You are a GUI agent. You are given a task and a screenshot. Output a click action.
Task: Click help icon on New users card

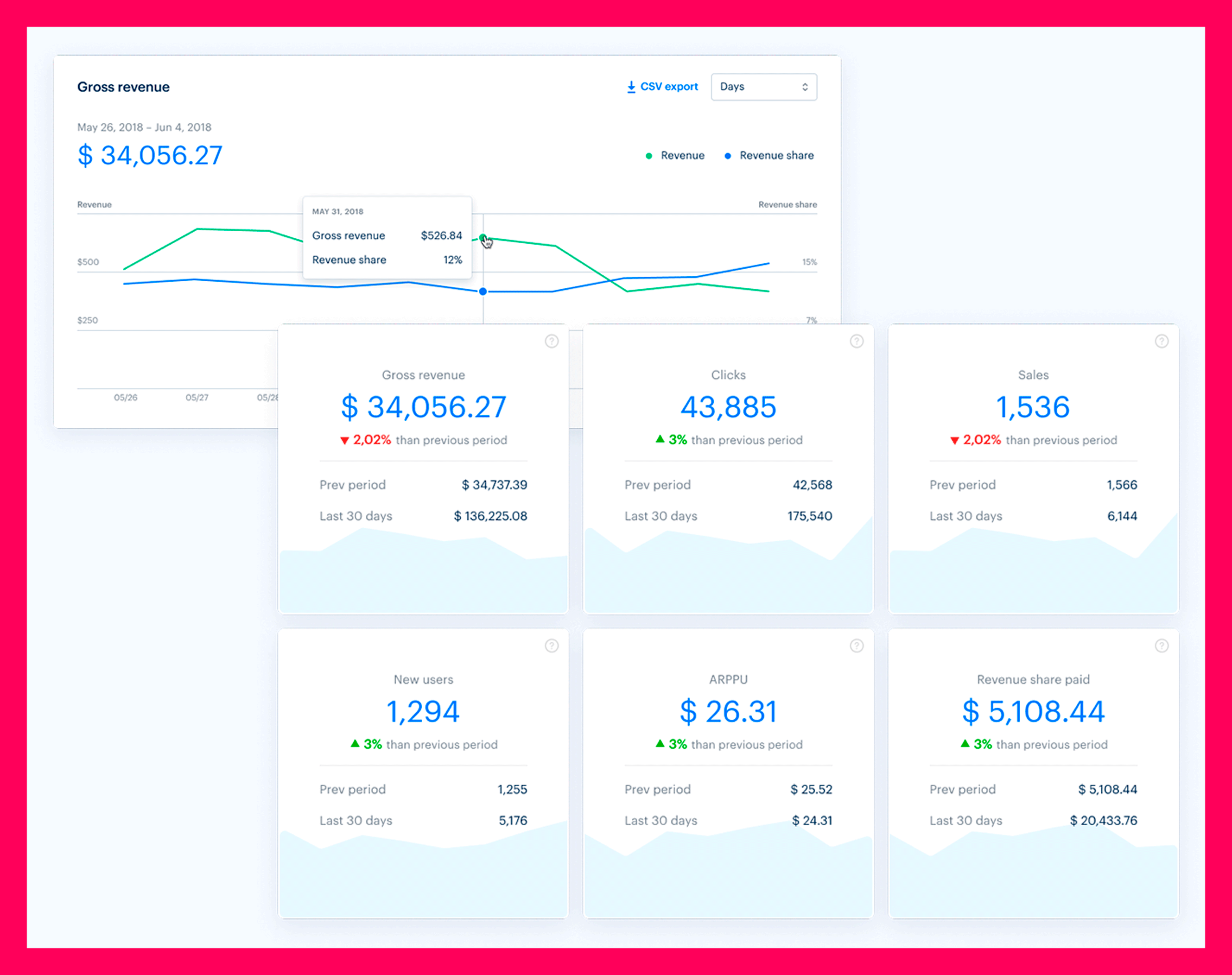(x=552, y=646)
